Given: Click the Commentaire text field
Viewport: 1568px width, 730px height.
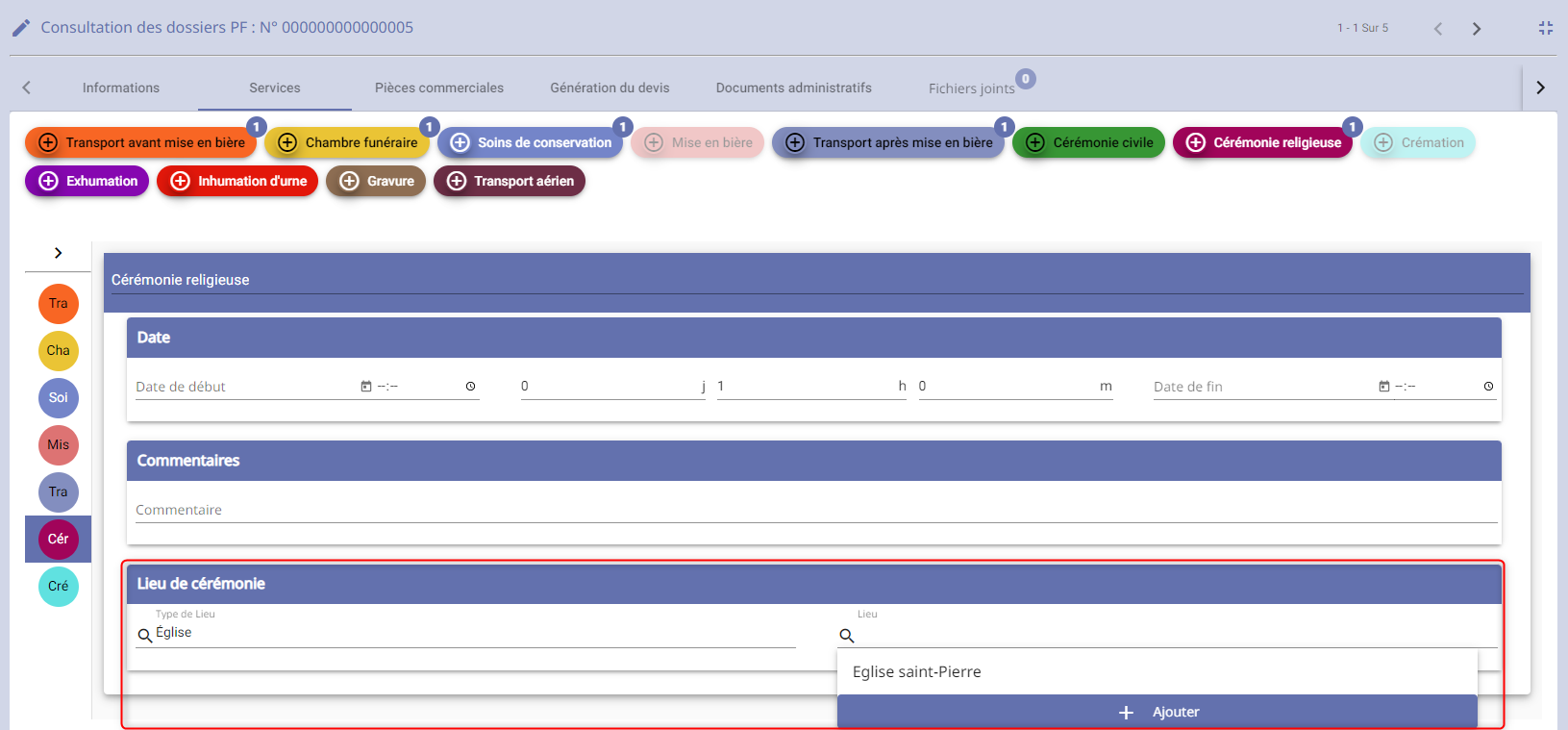Looking at the screenshot, I should (x=816, y=511).
